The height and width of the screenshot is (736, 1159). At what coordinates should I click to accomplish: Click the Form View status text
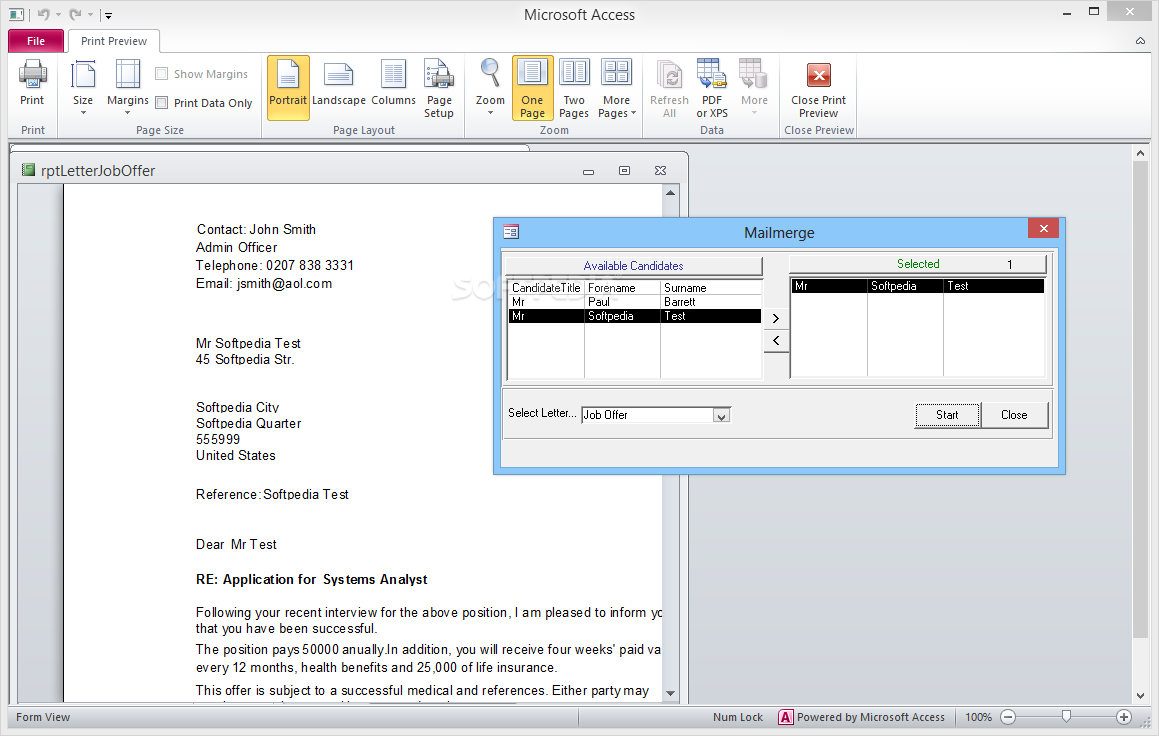point(43,717)
